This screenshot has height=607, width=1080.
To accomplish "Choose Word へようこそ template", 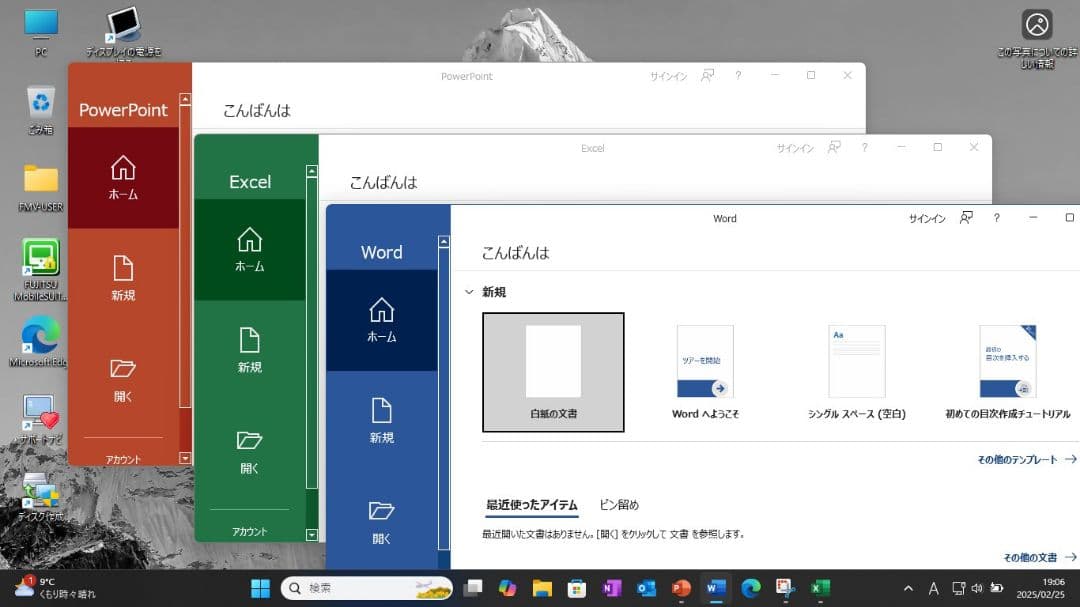I will (x=705, y=372).
